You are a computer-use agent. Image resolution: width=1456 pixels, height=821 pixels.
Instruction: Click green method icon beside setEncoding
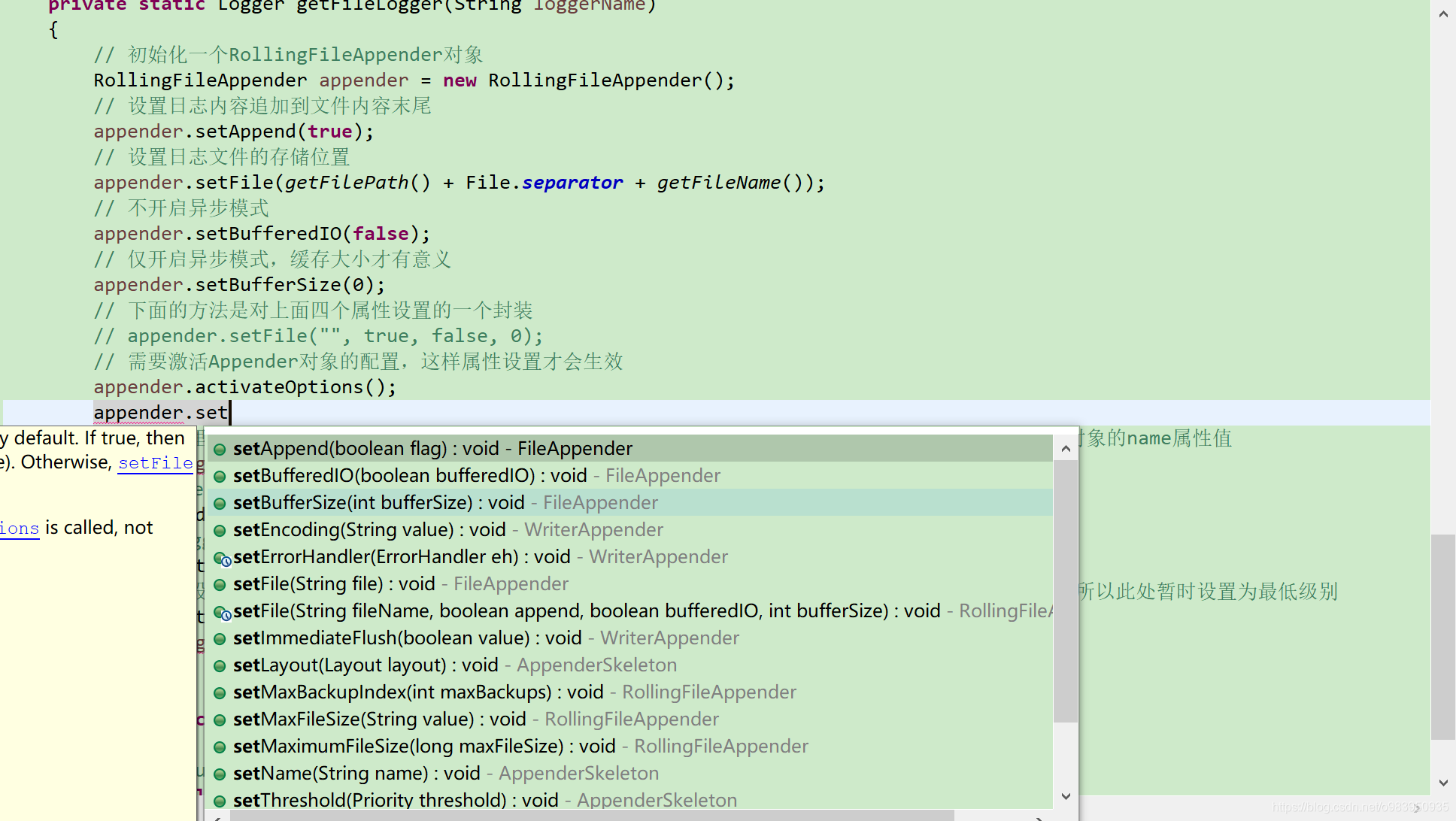[x=220, y=531]
